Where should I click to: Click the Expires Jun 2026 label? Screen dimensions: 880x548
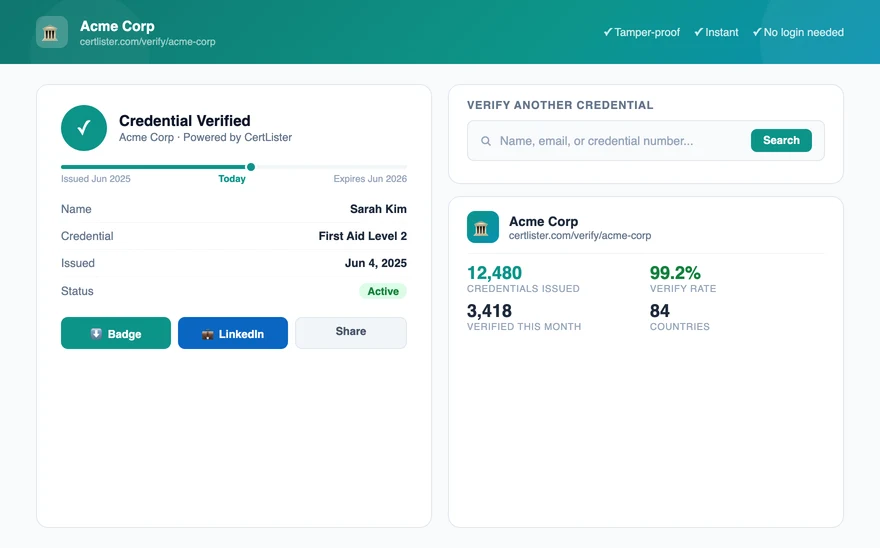(370, 179)
